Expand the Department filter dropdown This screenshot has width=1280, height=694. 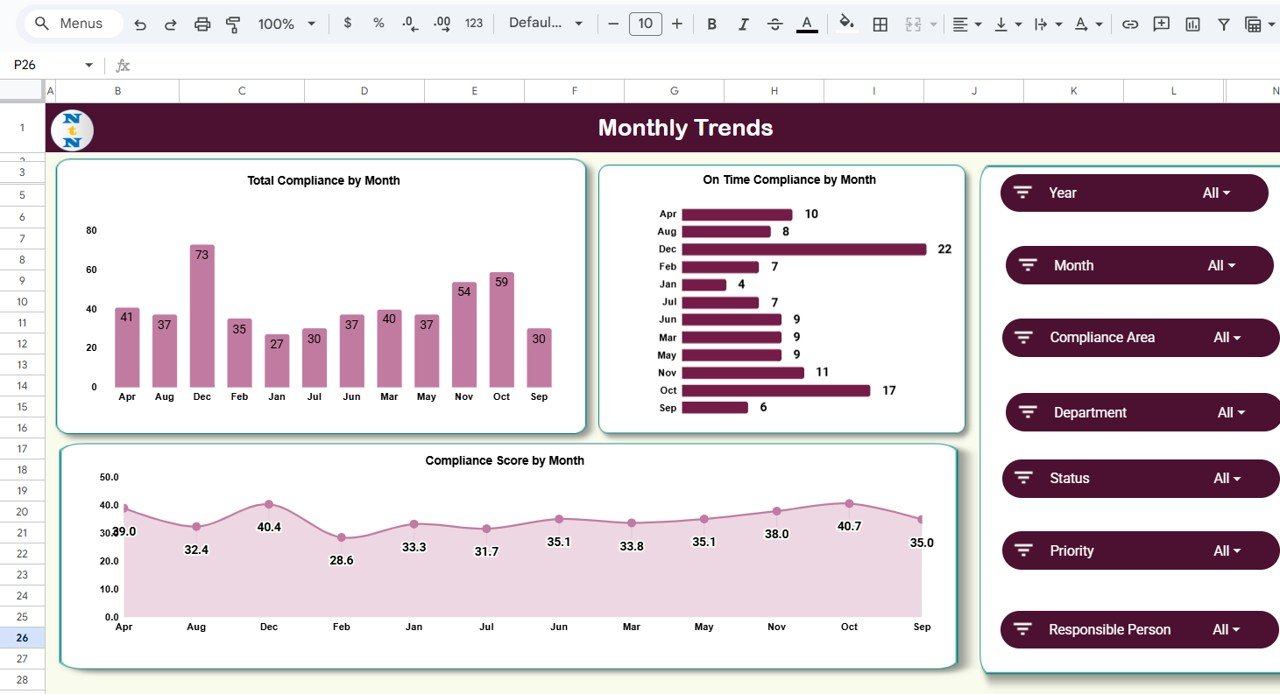tap(1233, 412)
